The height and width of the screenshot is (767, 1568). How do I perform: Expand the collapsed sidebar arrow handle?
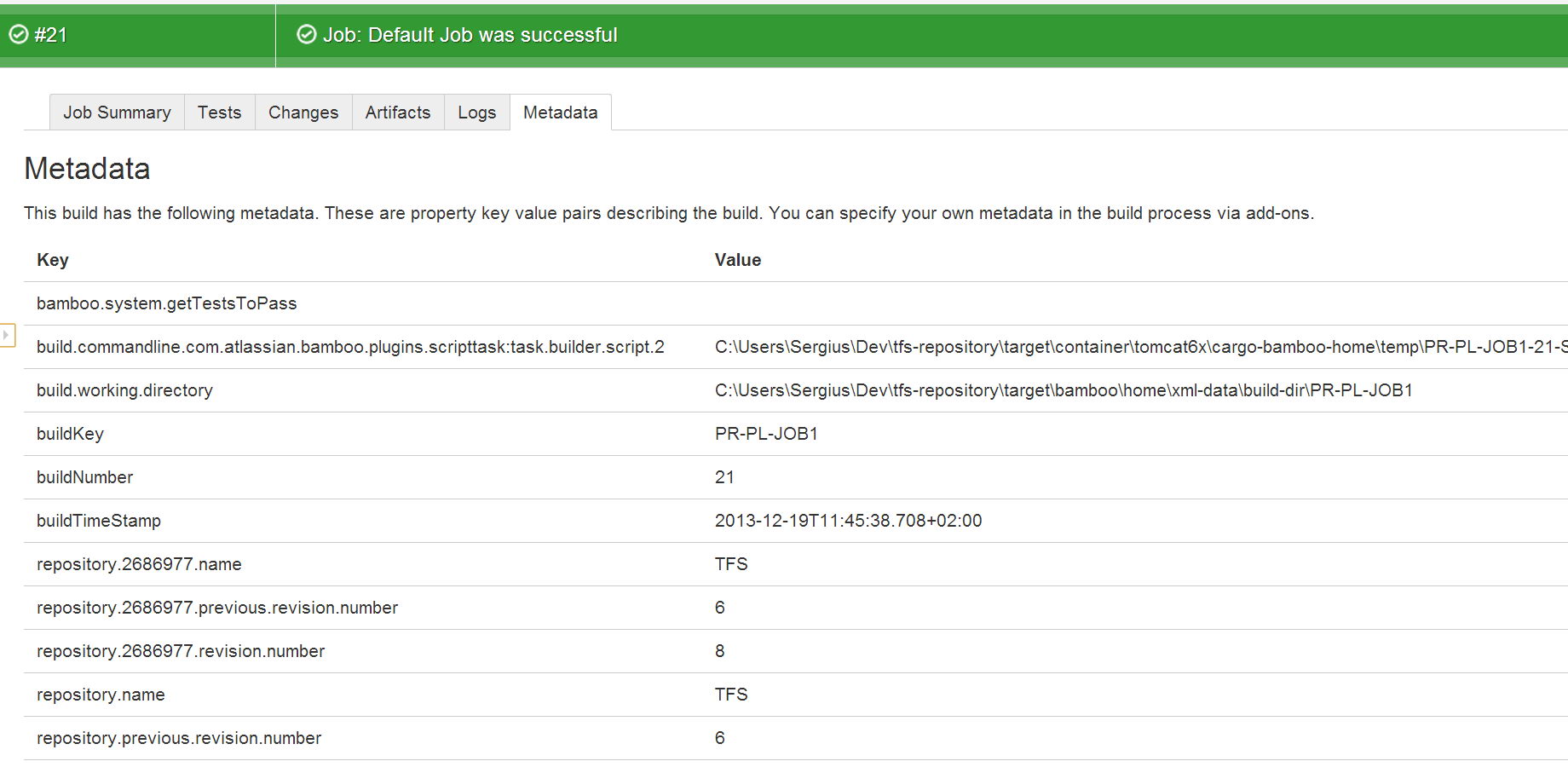7,336
